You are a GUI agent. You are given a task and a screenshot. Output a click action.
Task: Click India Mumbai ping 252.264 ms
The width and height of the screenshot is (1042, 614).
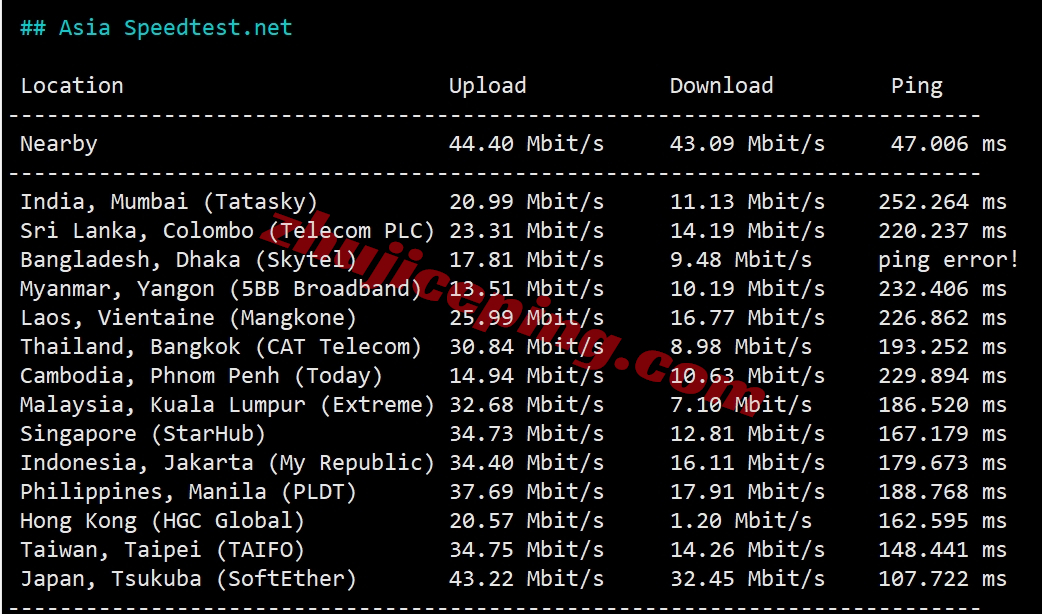click(x=942, y=201)
